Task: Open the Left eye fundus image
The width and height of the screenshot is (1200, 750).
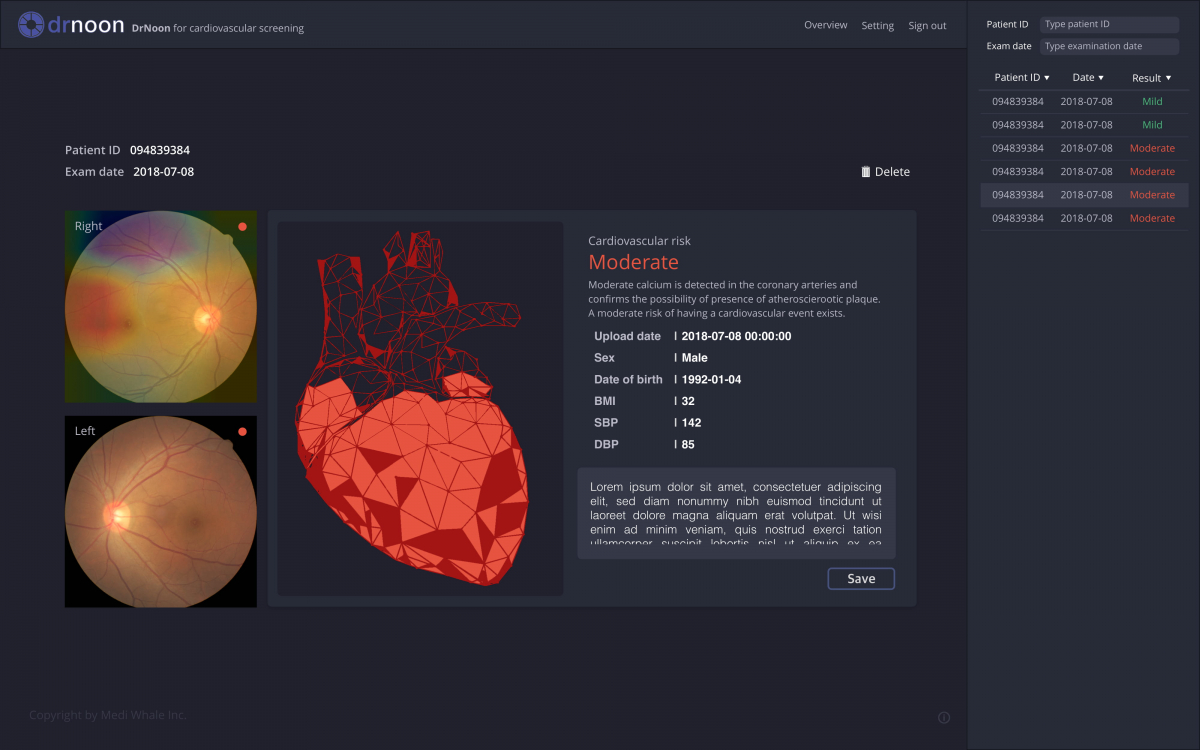Action: tap(160, 511)
